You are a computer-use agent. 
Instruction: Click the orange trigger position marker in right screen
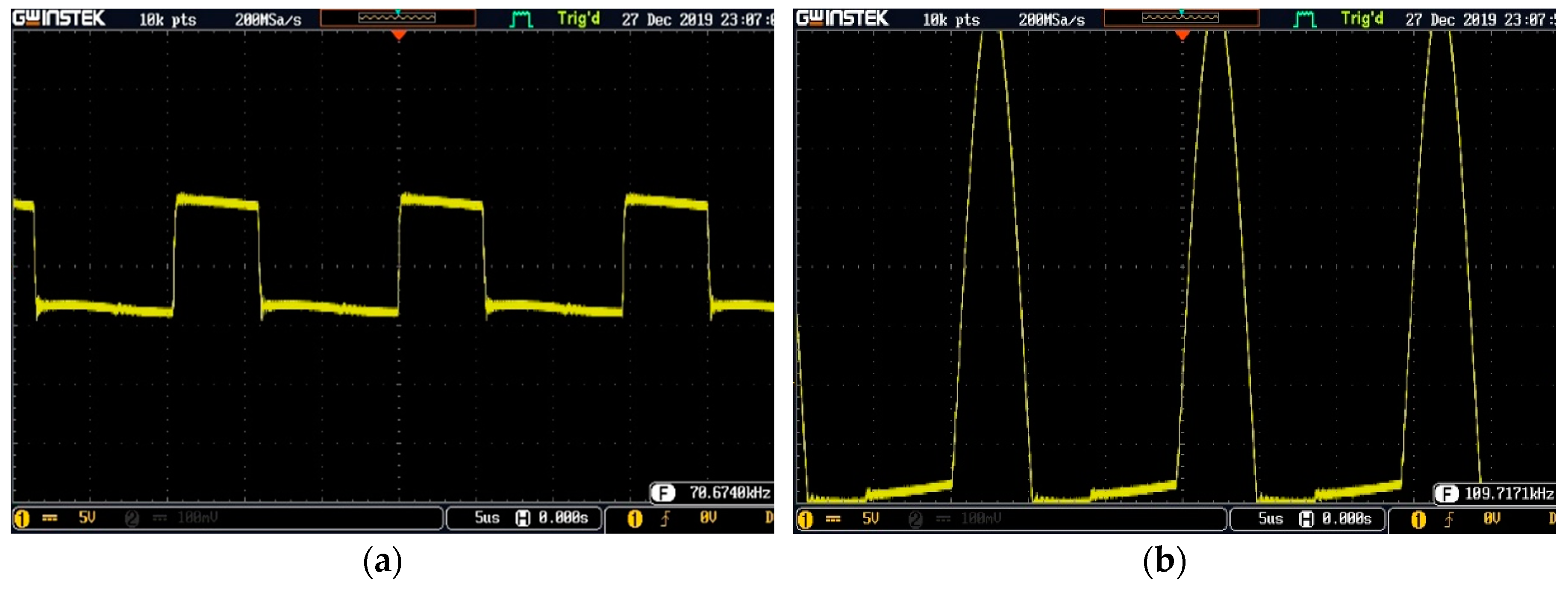coord(1182,35)
